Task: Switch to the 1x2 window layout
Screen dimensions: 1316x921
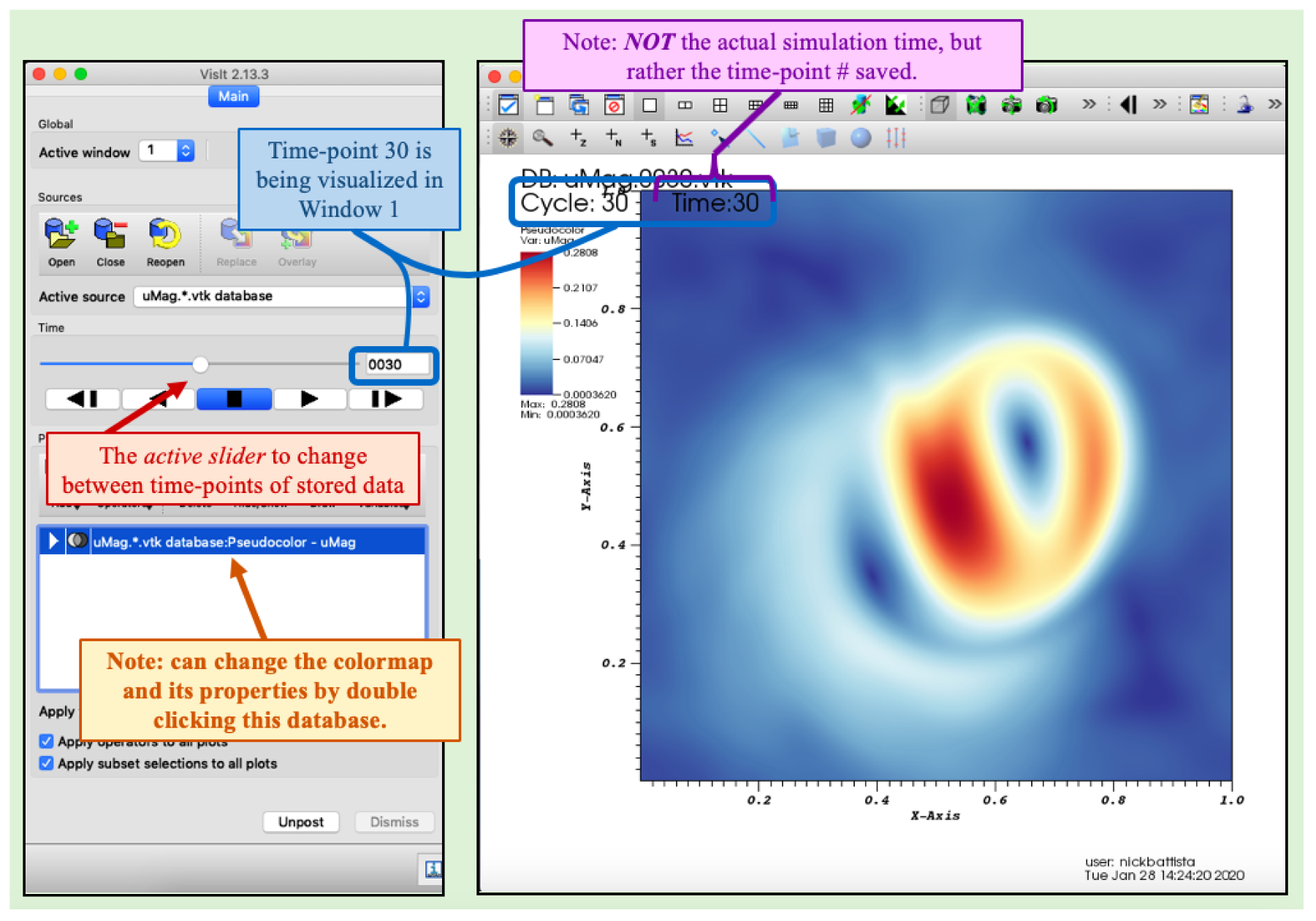Action: click(x=685, y=105)
